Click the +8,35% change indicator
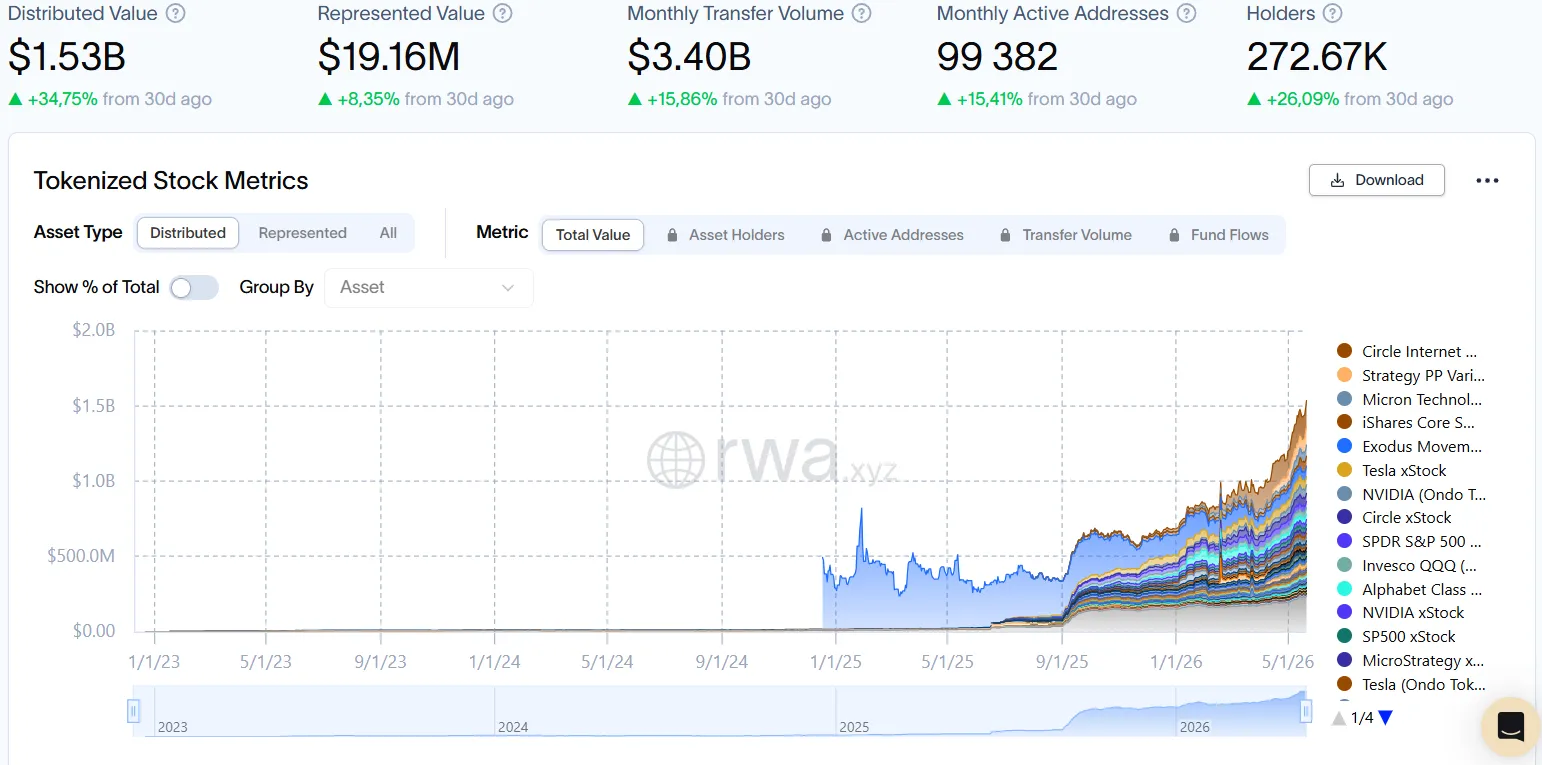The width and height of the screenshot is (1542, 765). click(x=359, y=99)
